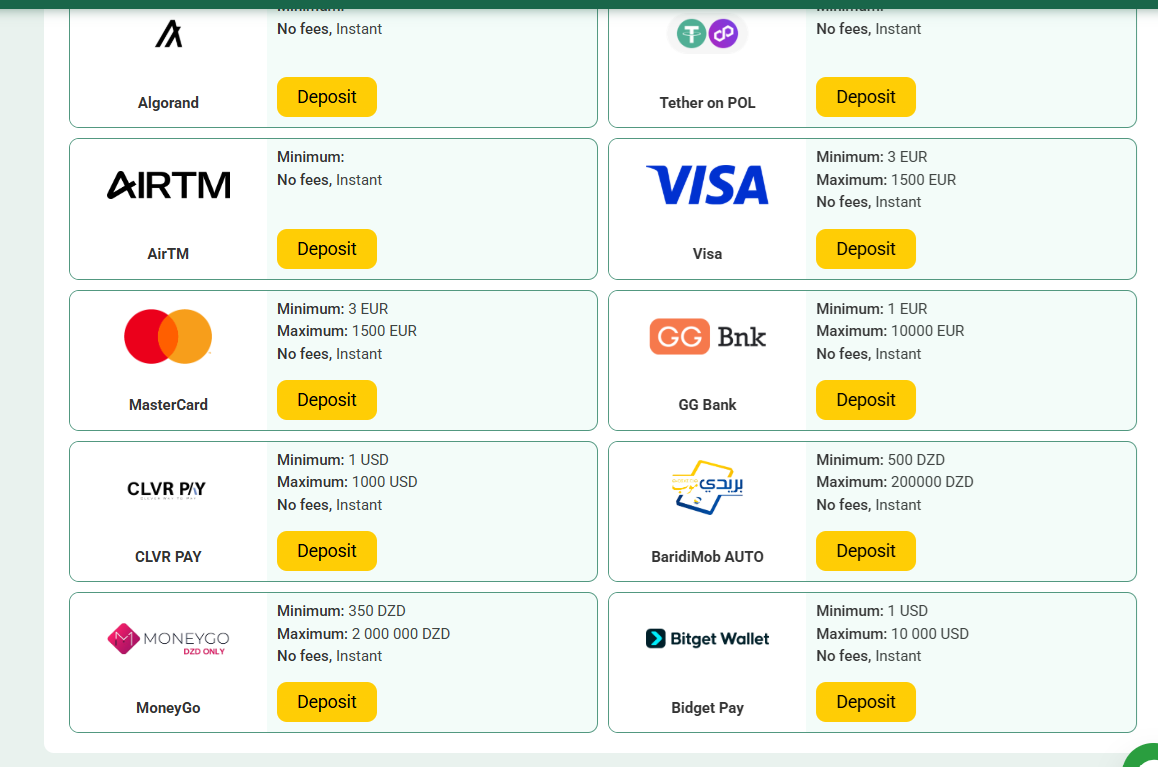Click the AirTM name label
Screen dimensions: 1158x767
point(168,254)
